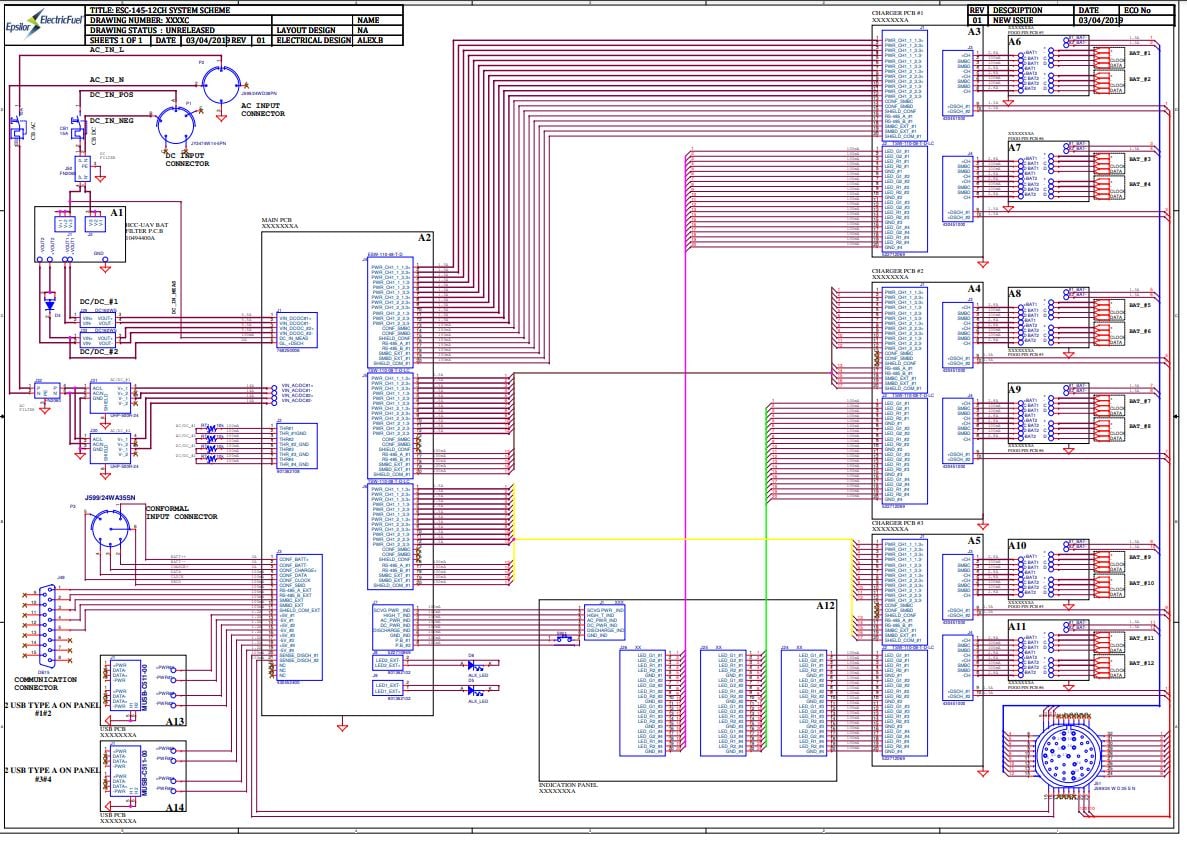
Task: Click the A3 charger PCB designator
Action: click(x=973, y=32)
